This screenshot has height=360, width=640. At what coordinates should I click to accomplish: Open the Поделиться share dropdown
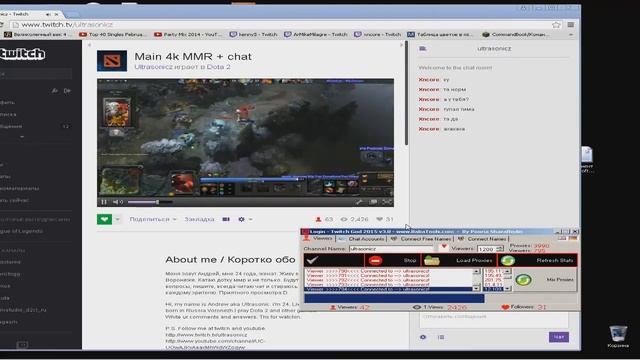click(x=153, y=219)
